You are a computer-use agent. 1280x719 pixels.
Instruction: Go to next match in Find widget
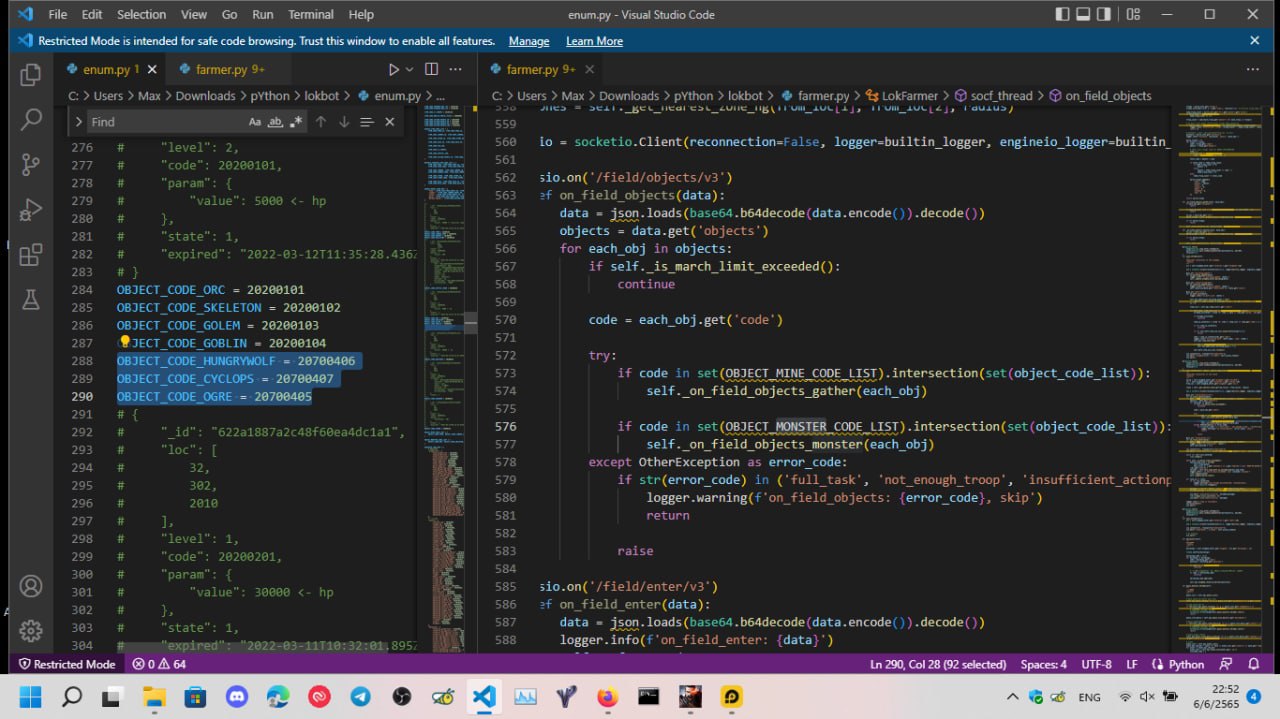(x=343, y=122)
